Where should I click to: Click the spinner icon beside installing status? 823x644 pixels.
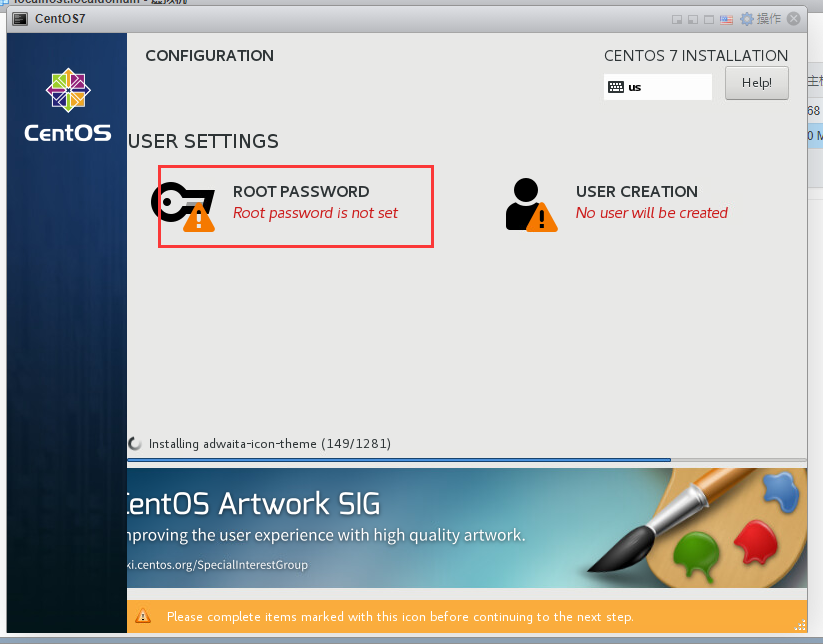point(135,444)
